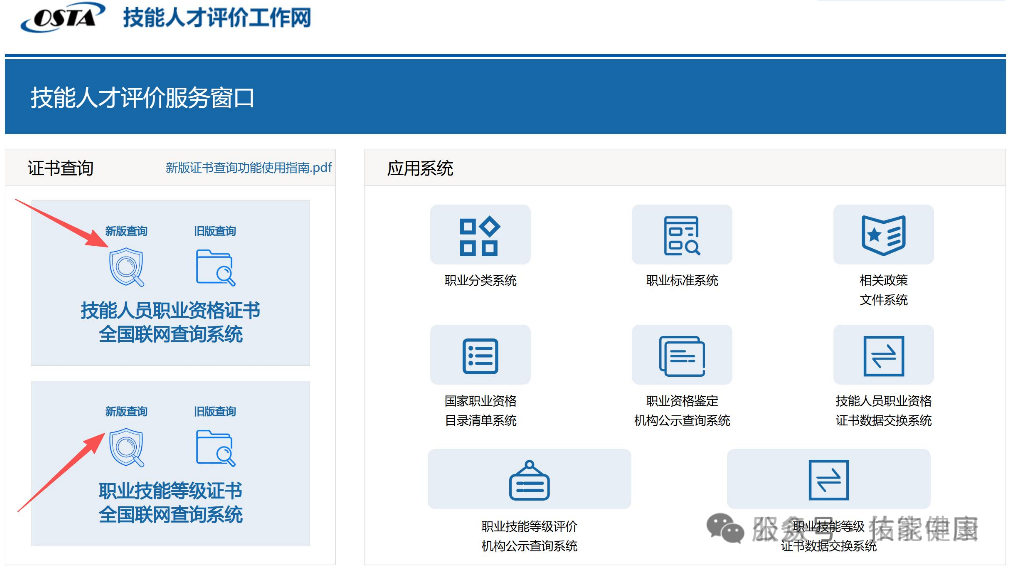The width and height of the screenshot is (1010, 569).
Task: Open the 职业资格鉴定机构公示查询系统 icon
Action: coord(682,355)
